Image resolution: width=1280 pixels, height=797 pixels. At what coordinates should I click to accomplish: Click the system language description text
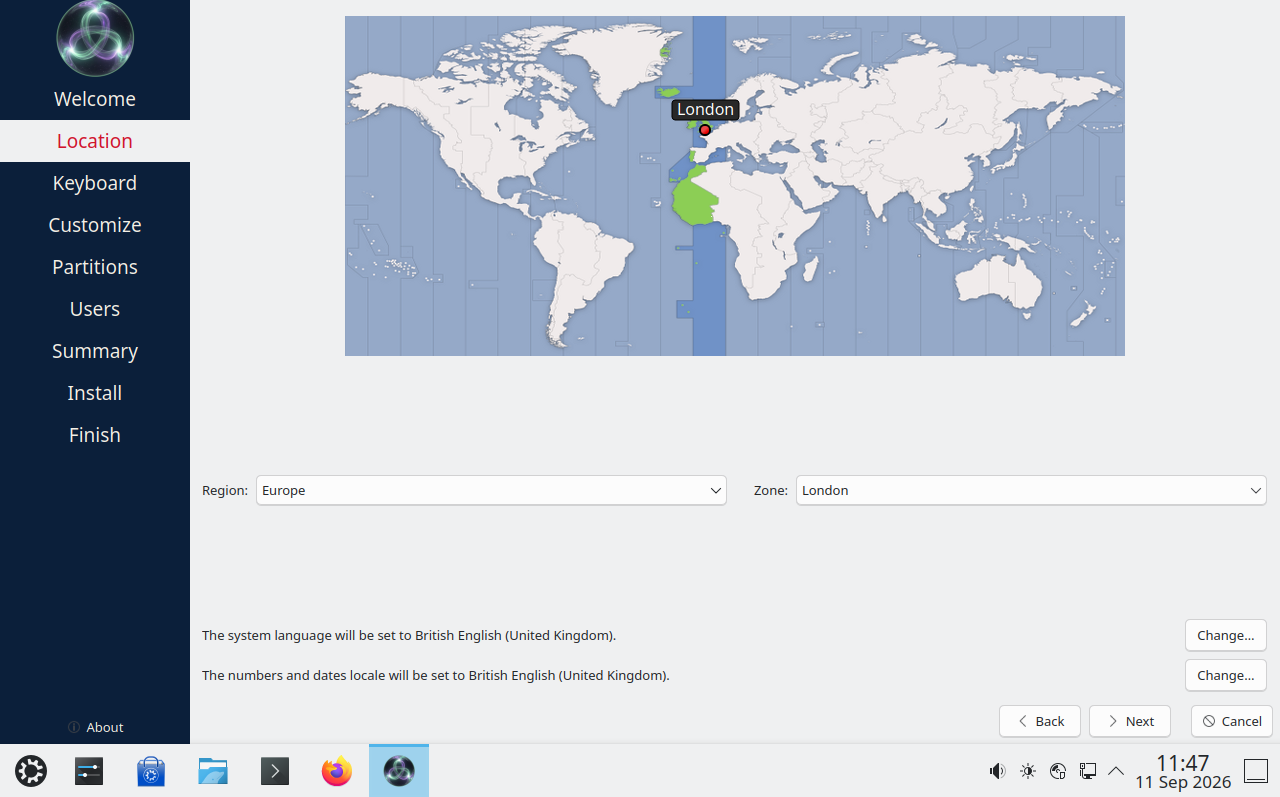(x=409, y=635)
